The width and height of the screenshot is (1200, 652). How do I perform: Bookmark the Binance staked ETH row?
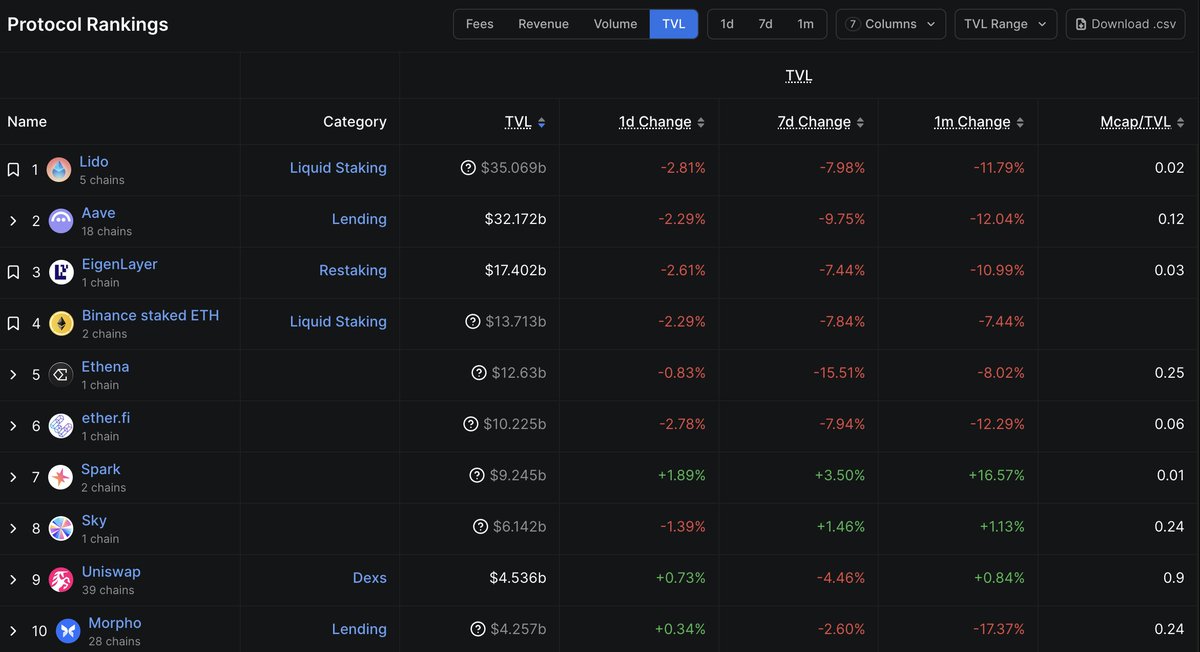click(x=13, y=323)
